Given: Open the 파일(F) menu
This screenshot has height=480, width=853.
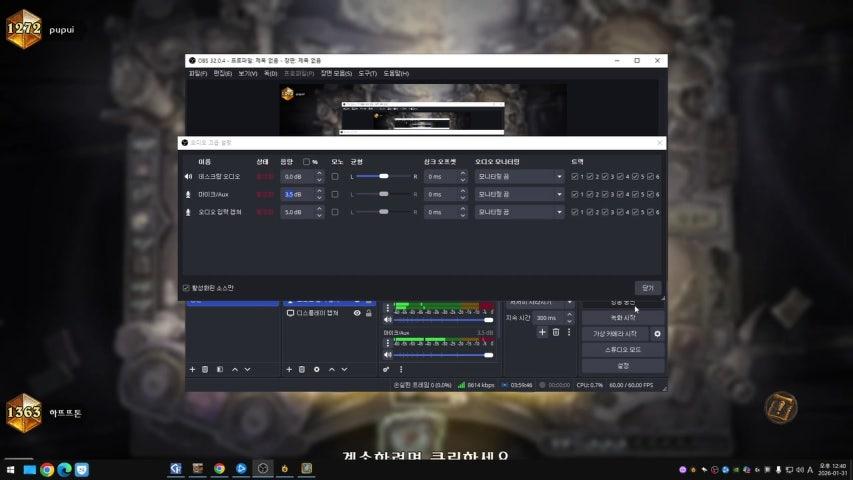Looking at the screenshot, I should click(x=197, y=73).
